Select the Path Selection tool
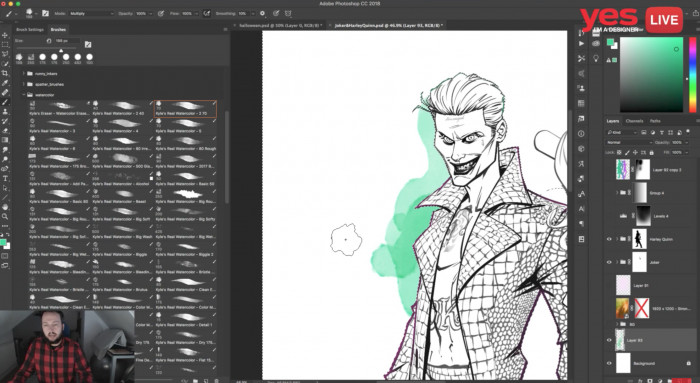The image size is (700, 383). coord(5,188)
